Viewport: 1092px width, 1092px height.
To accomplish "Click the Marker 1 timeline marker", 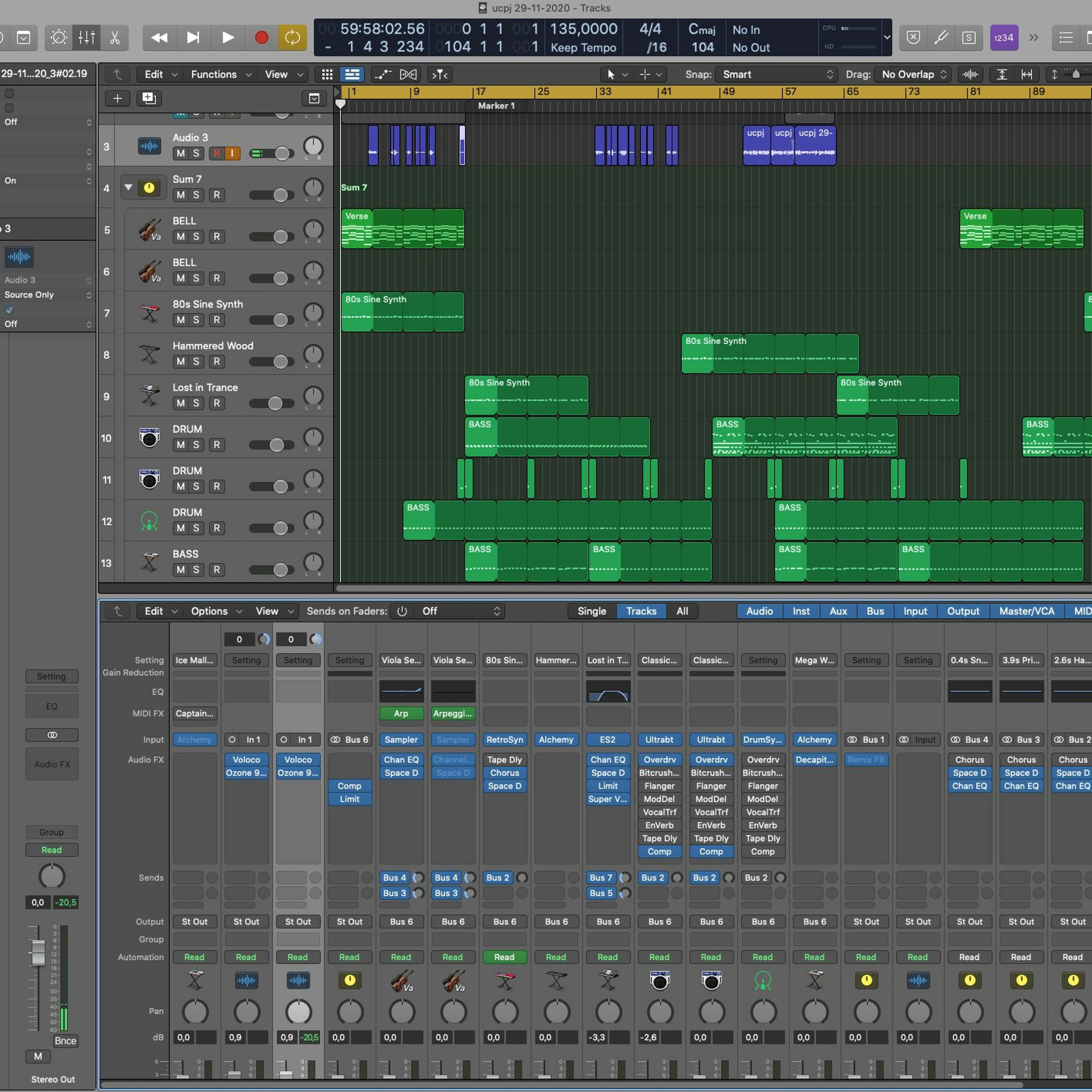I will click(x=496, y=106).
